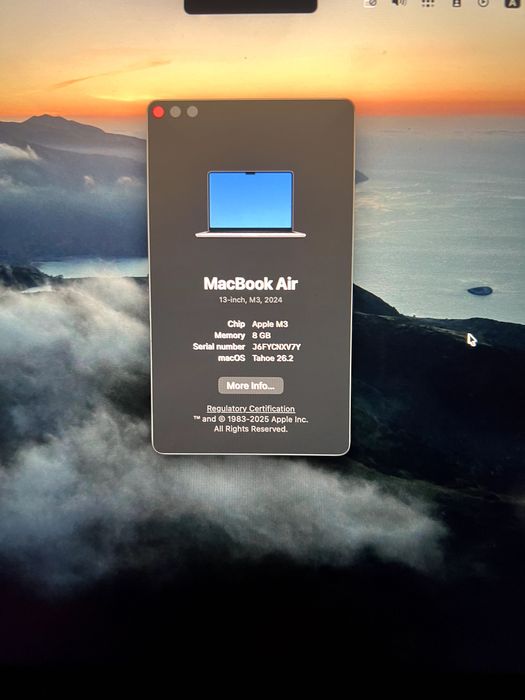This screenshot has width=525, height=700.
Task: Click the "macOS" label
Action: tap(231, 358)
